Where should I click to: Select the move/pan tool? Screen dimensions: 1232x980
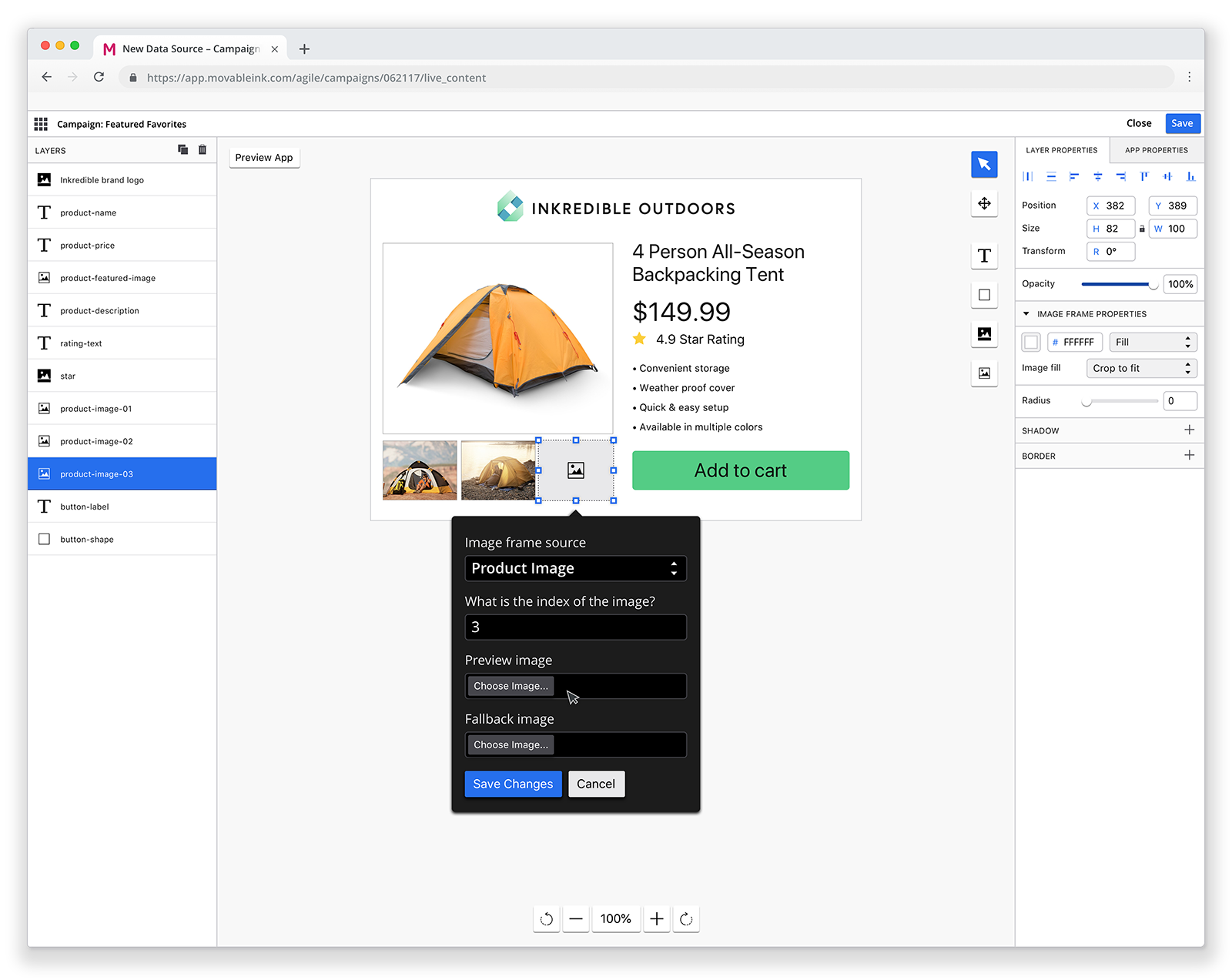[x=984, y=204]
